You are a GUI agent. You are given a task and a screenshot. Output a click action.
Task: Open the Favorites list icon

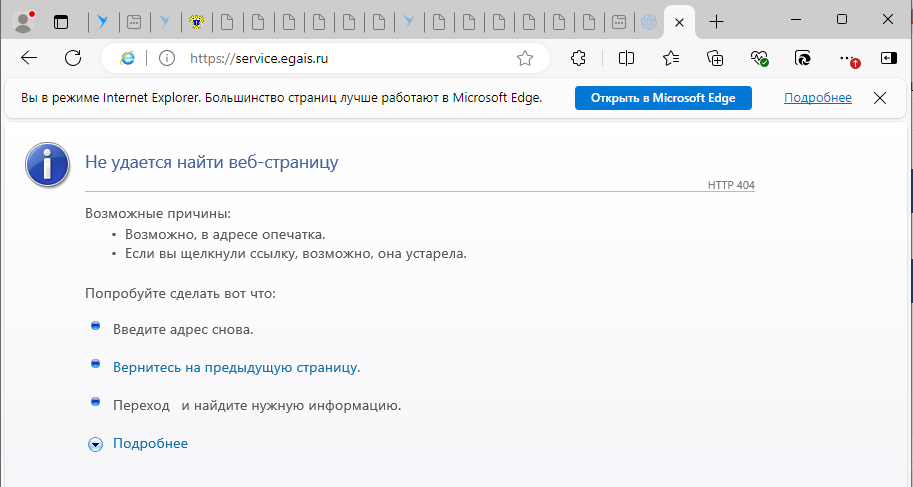point(671,58)
